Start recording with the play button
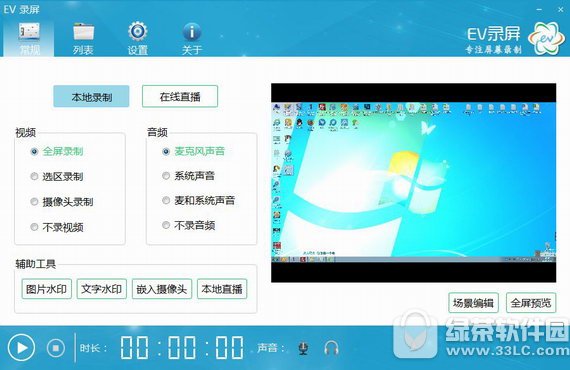 (x=21, y=348)
